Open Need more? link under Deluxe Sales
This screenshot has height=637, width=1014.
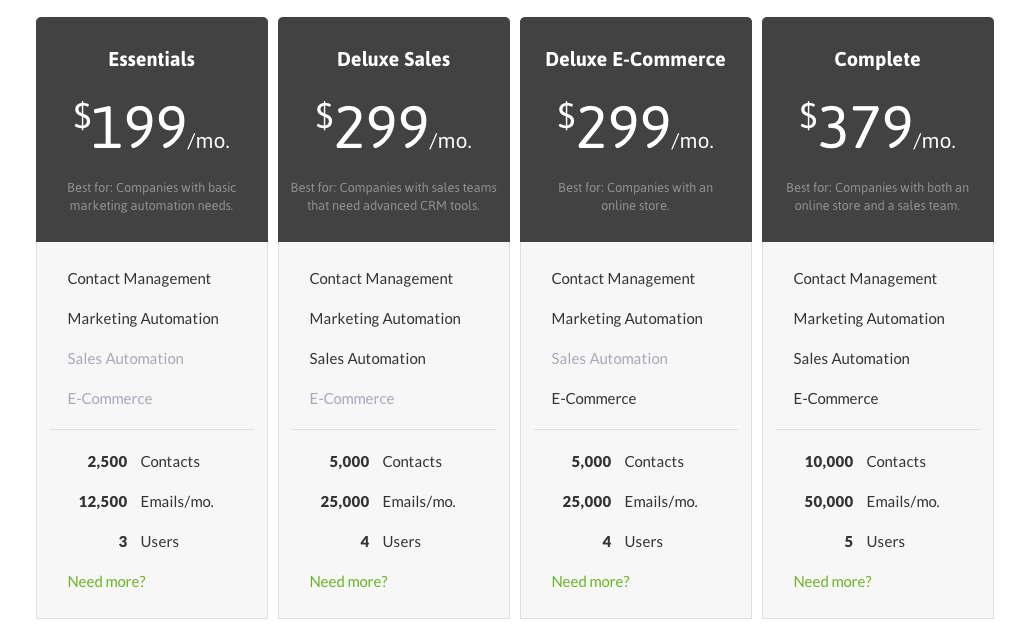[348, 581]
